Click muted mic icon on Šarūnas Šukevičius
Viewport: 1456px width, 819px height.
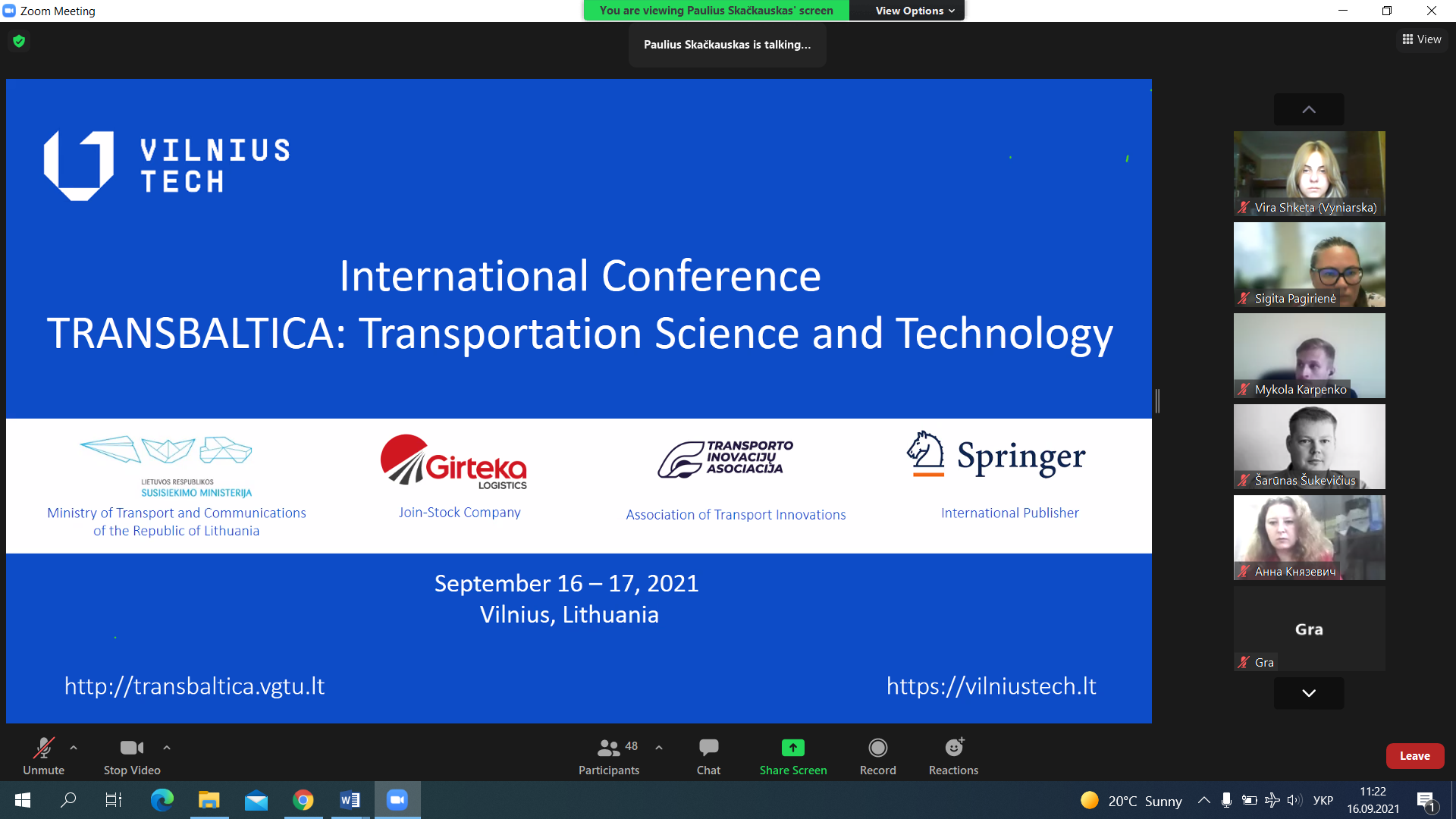(1244, 480)
